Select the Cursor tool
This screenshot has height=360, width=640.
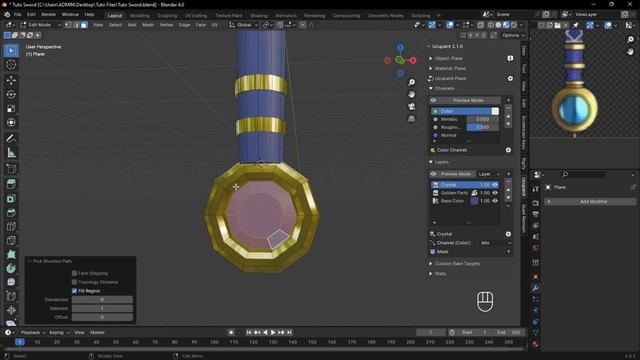coord(11,64)
